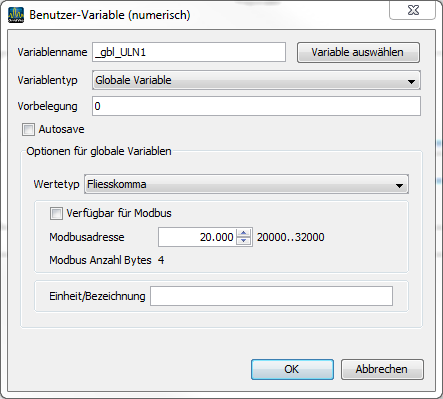Expand the Wertetyp dropdown arrow
Screen dimensions: 443x399
(399, 185)
